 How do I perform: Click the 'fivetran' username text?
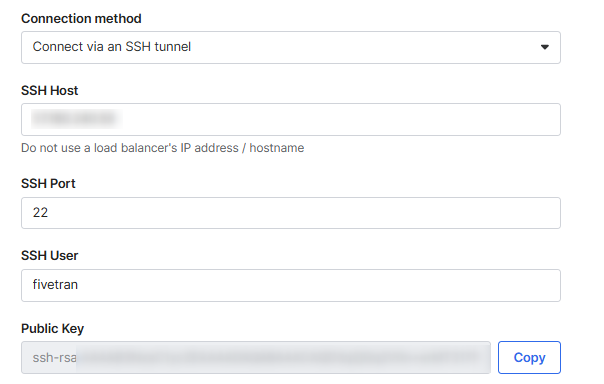55,285
